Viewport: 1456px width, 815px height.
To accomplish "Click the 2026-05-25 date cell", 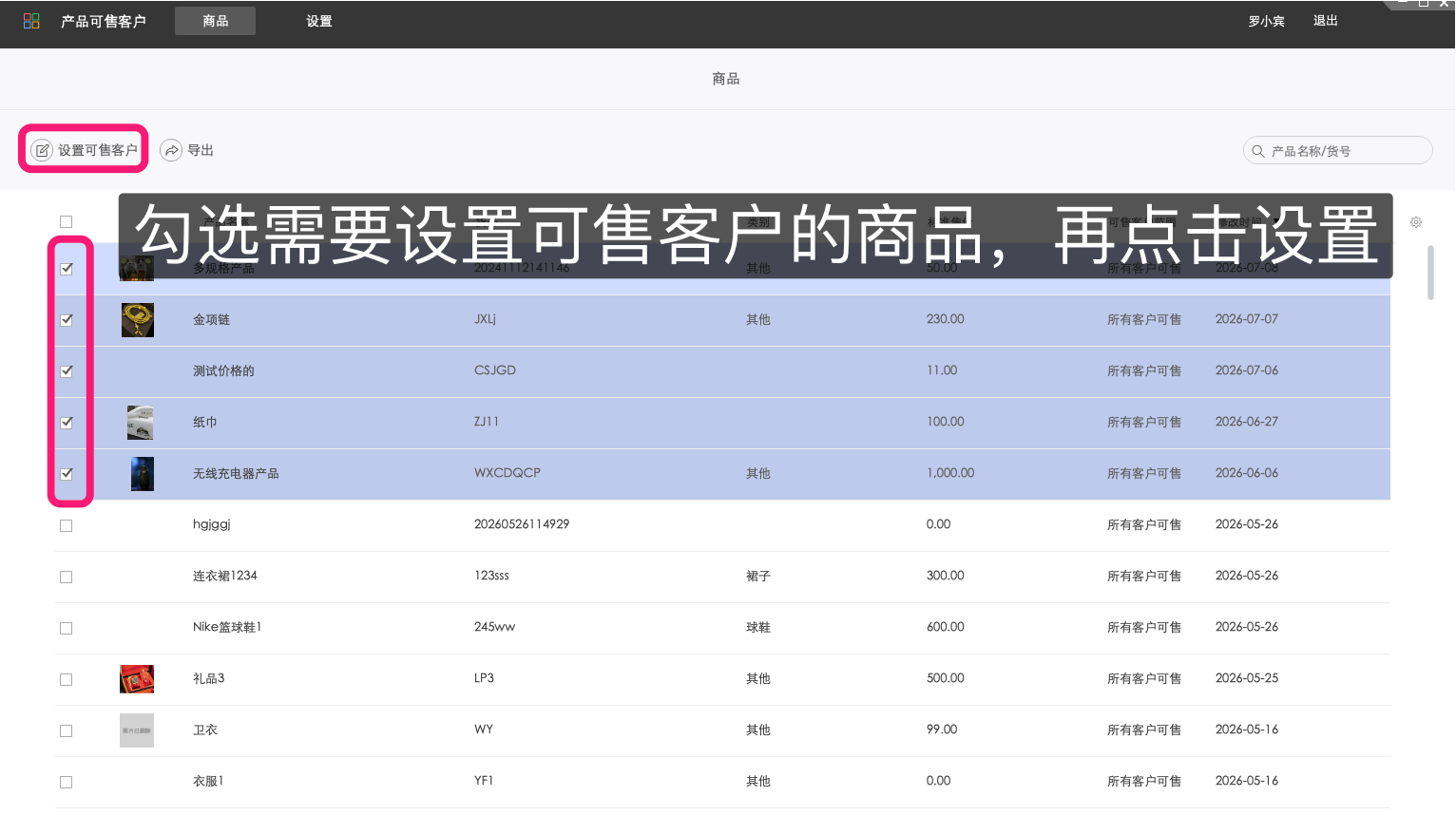I will [x=1247, y=678].
